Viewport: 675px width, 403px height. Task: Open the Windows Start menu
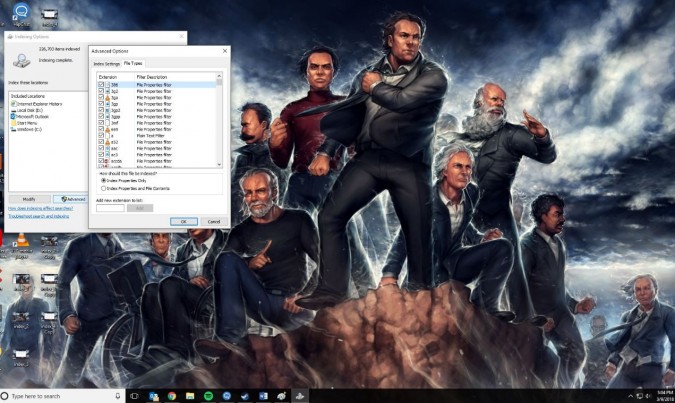tap(6, 396)
